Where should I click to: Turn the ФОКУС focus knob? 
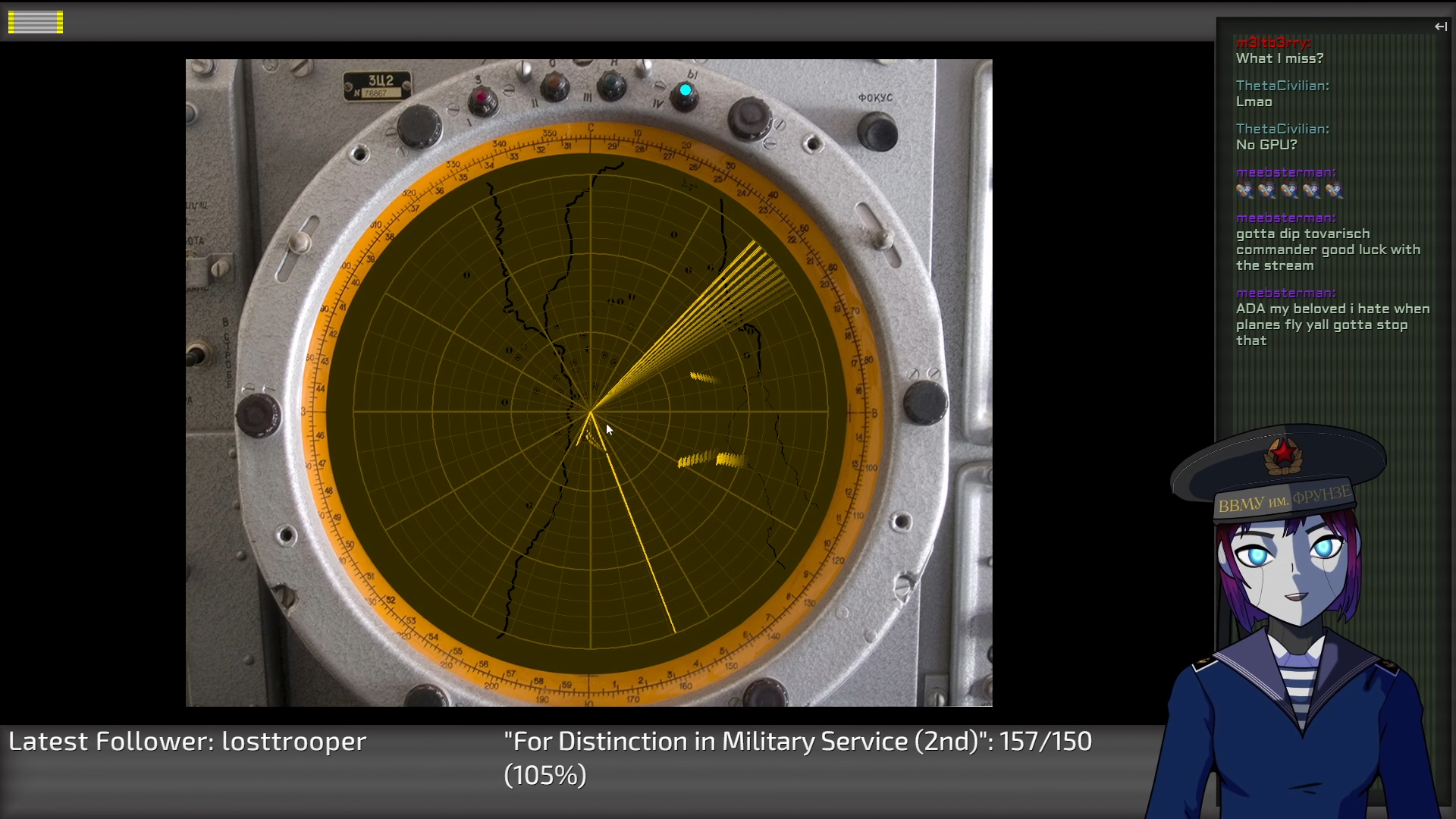(x=877, y=131)
